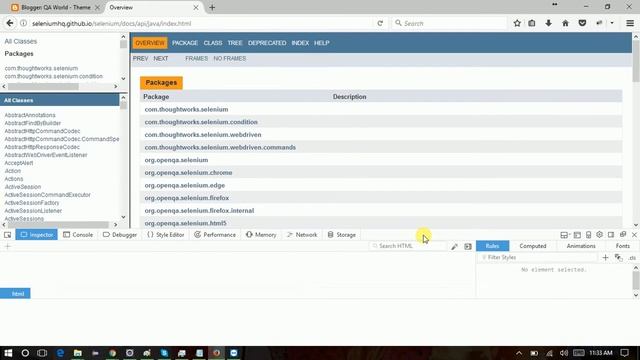Open the Network panel
This screenshot has height=360, width=640.
click(302, 235)
